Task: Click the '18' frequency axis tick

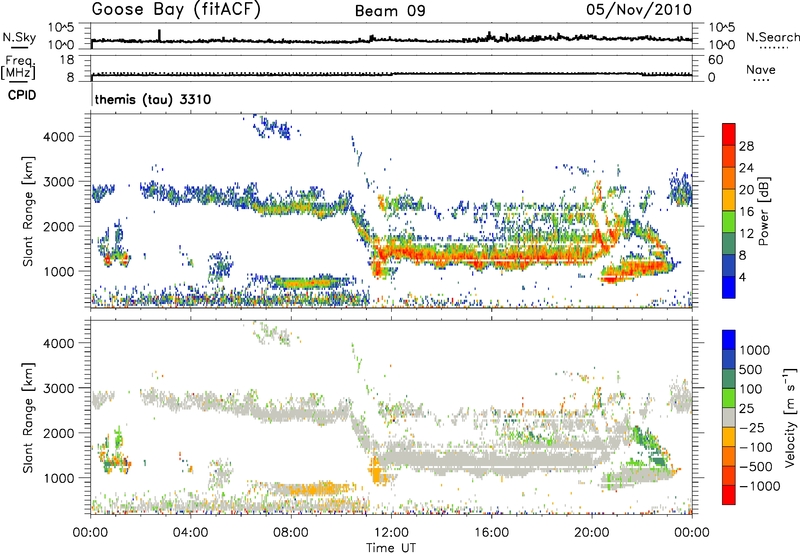Action: tap(67, 60)
